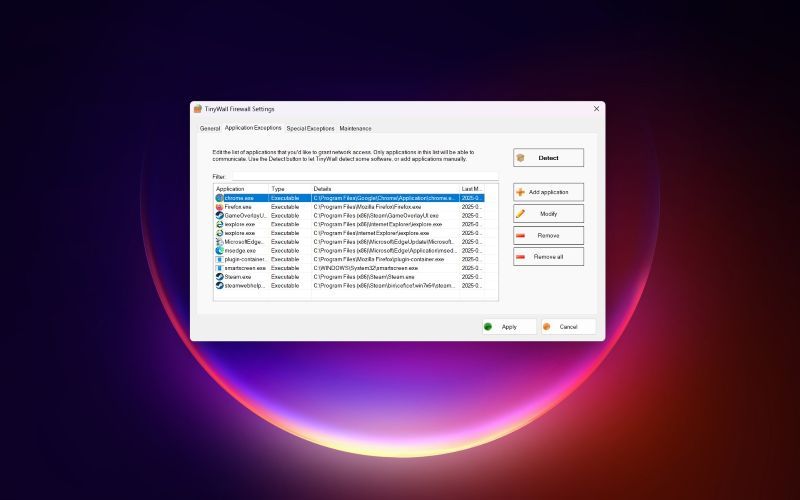Click the chrome.exe icon in the list

219,198
